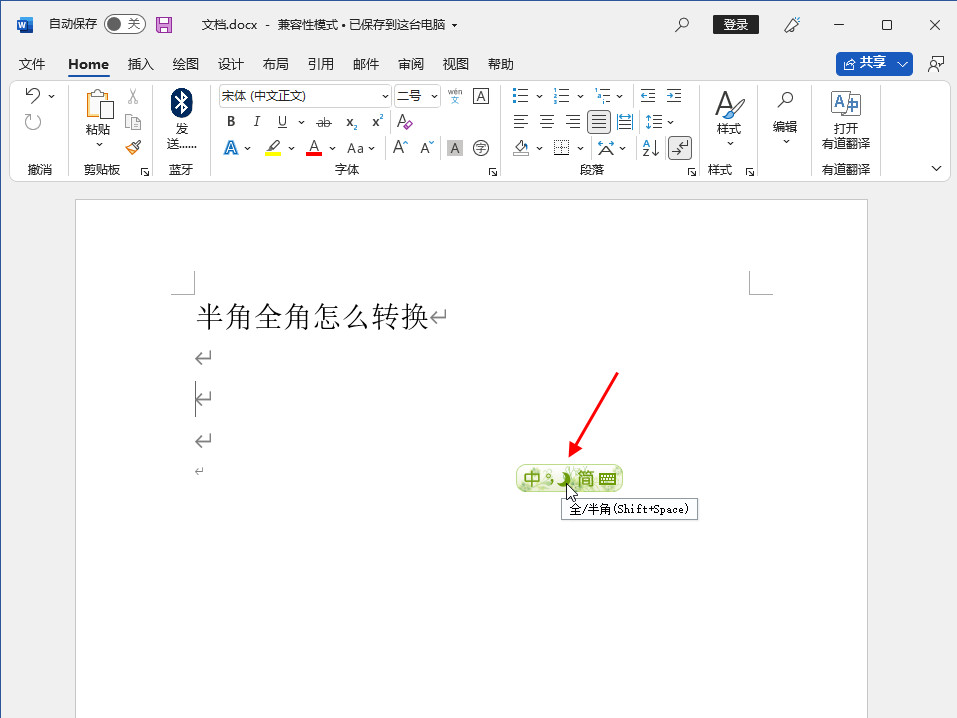
Task: Switch to the 视图 tab
Action: point(455,64)
